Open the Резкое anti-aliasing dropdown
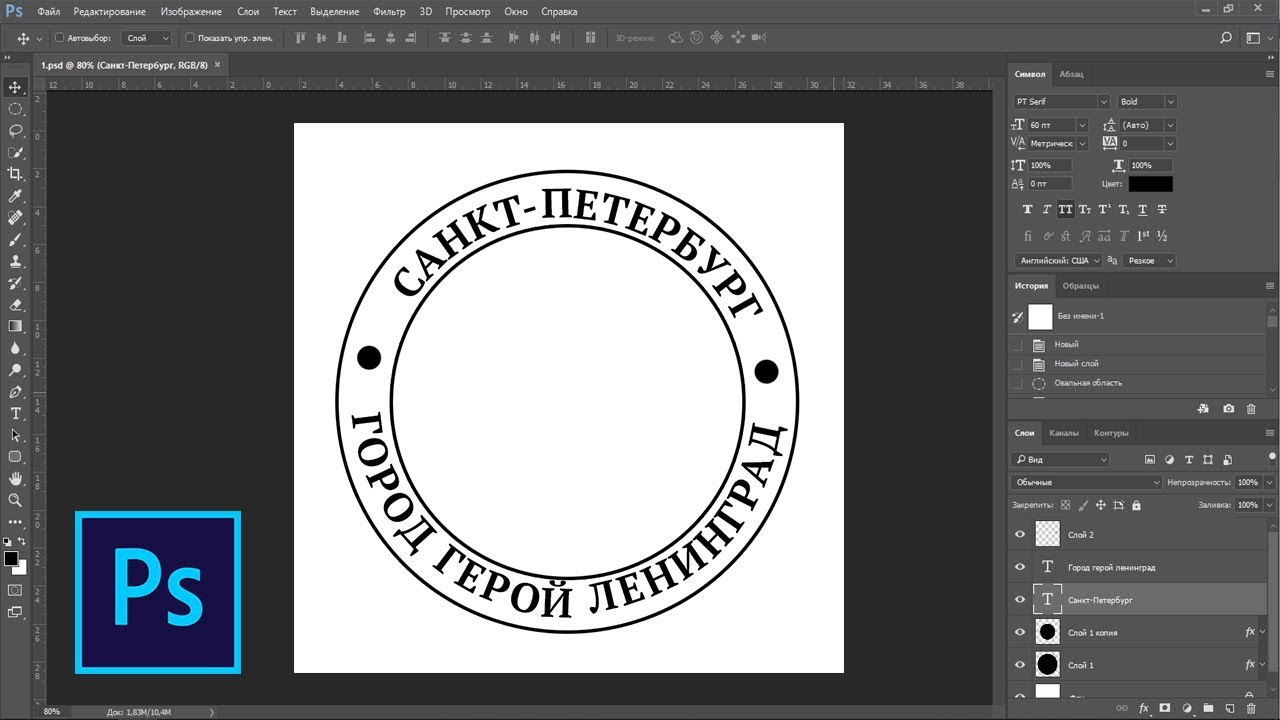The width and height of the screenshot is (1280, 720). pyautogui.click(x=1149, y=260)
